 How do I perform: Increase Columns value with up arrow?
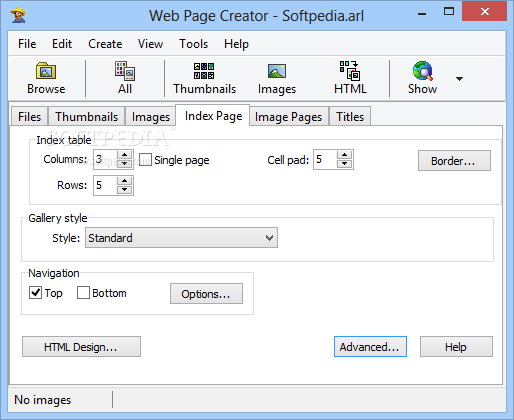click(125, 155)
